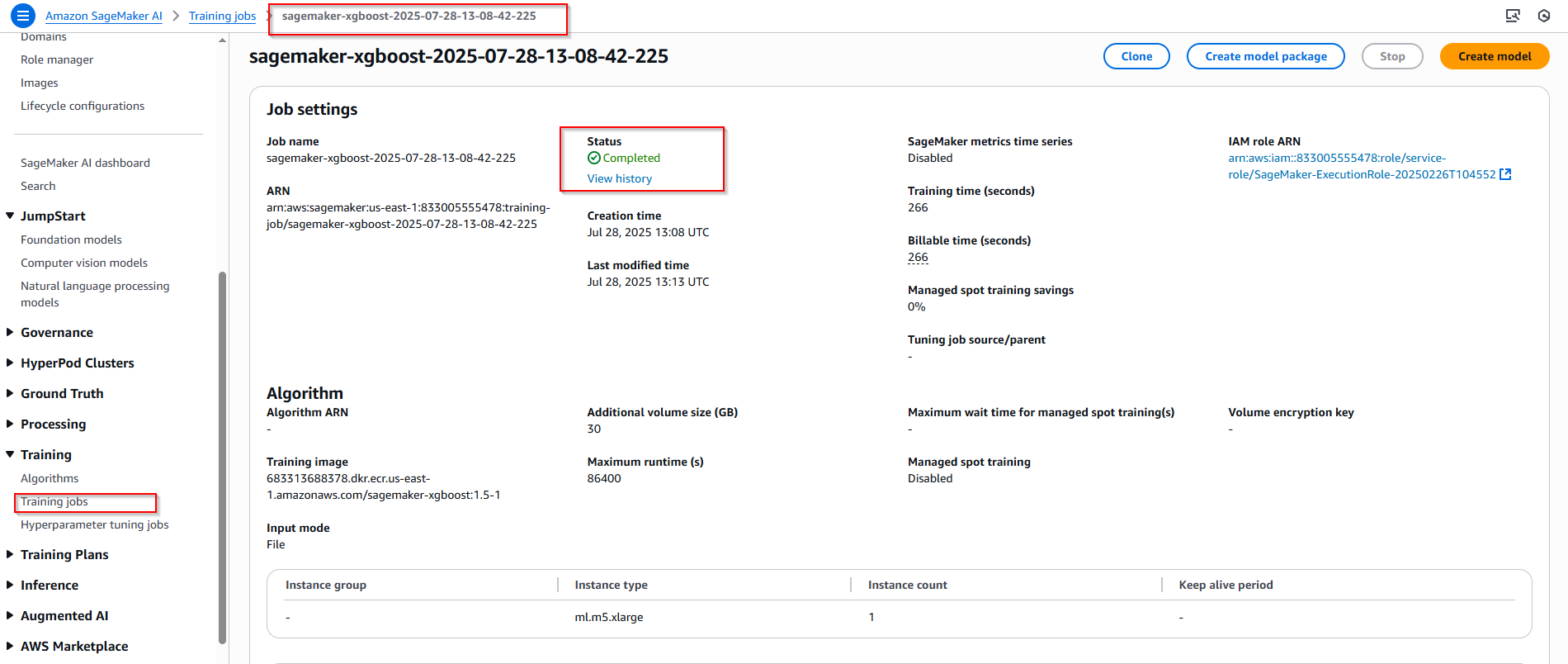
Task: Click the hexagon settings icon in top bar
Action: point(1544,16)
